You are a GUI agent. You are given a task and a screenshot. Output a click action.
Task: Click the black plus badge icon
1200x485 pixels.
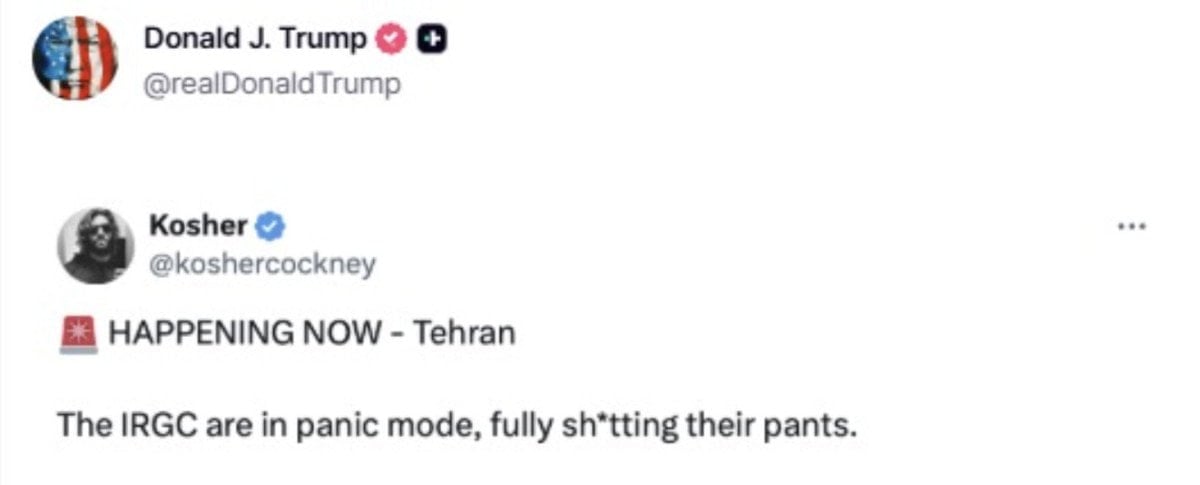click(431, 39)
